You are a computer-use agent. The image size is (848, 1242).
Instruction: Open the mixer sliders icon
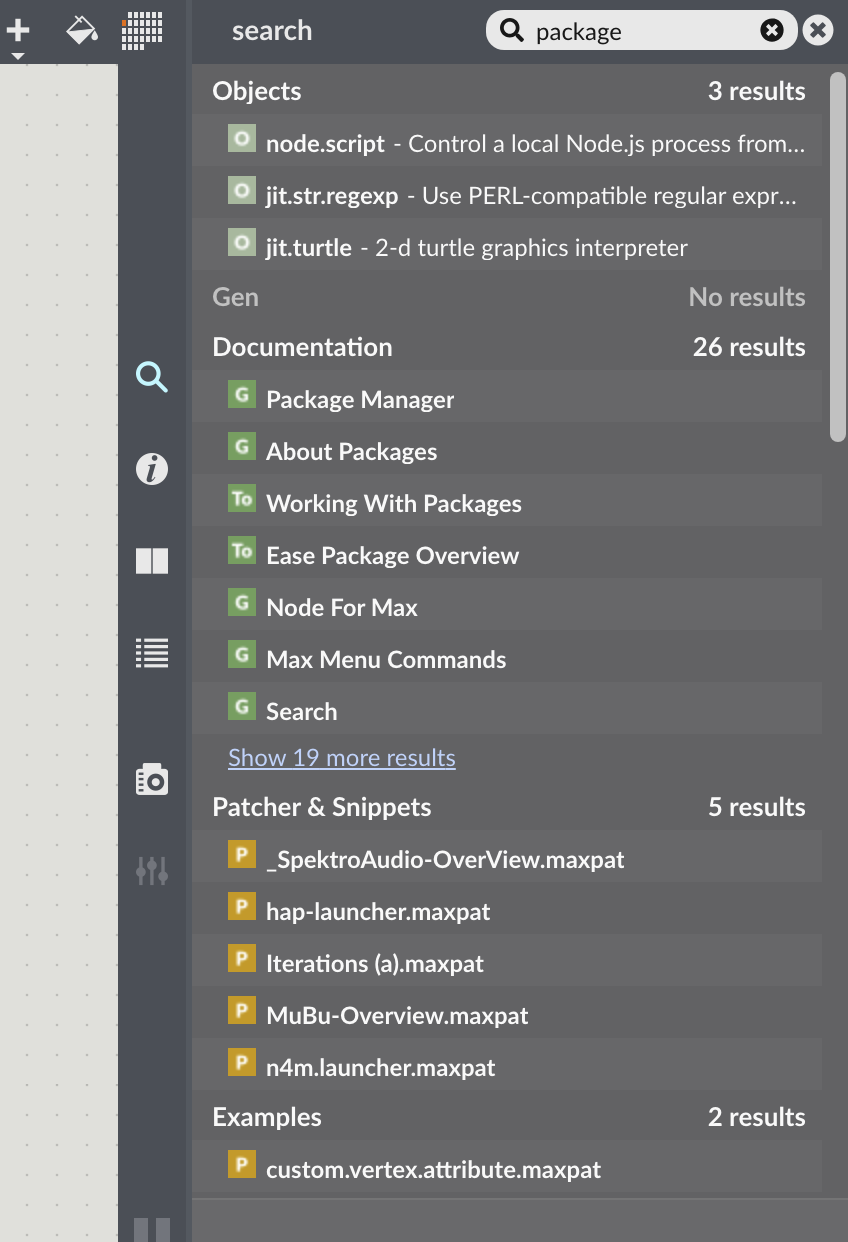(x=152, y=871)
